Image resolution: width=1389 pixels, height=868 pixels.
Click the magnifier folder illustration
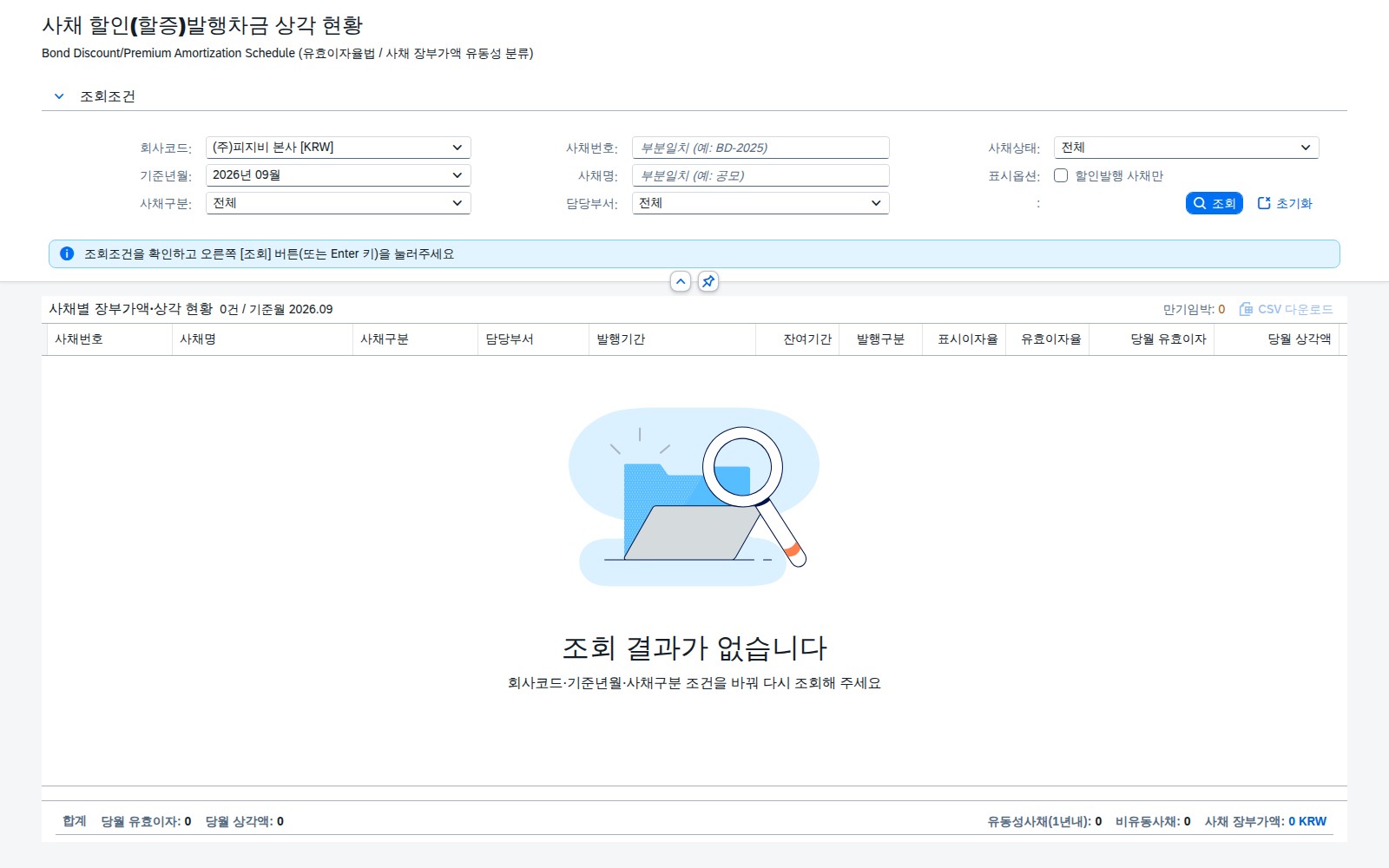[x=694, y=497]
